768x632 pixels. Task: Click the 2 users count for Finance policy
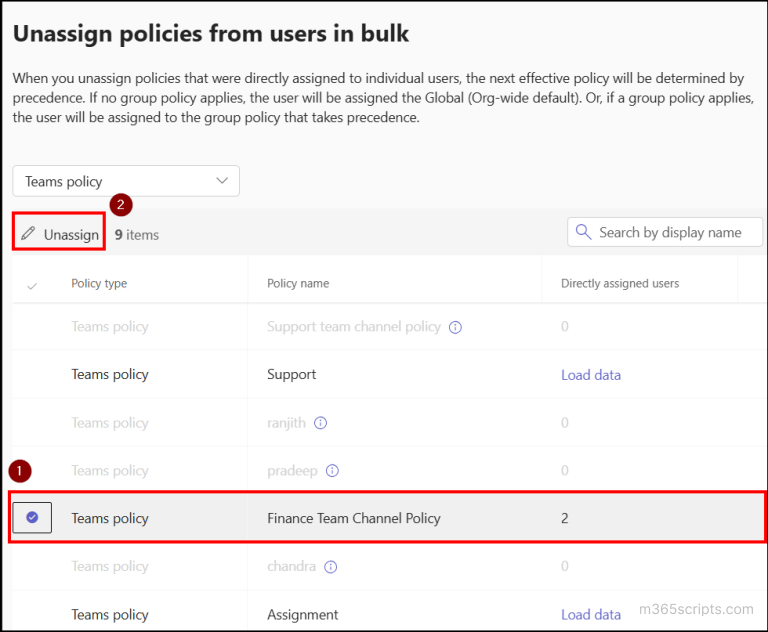565,518
